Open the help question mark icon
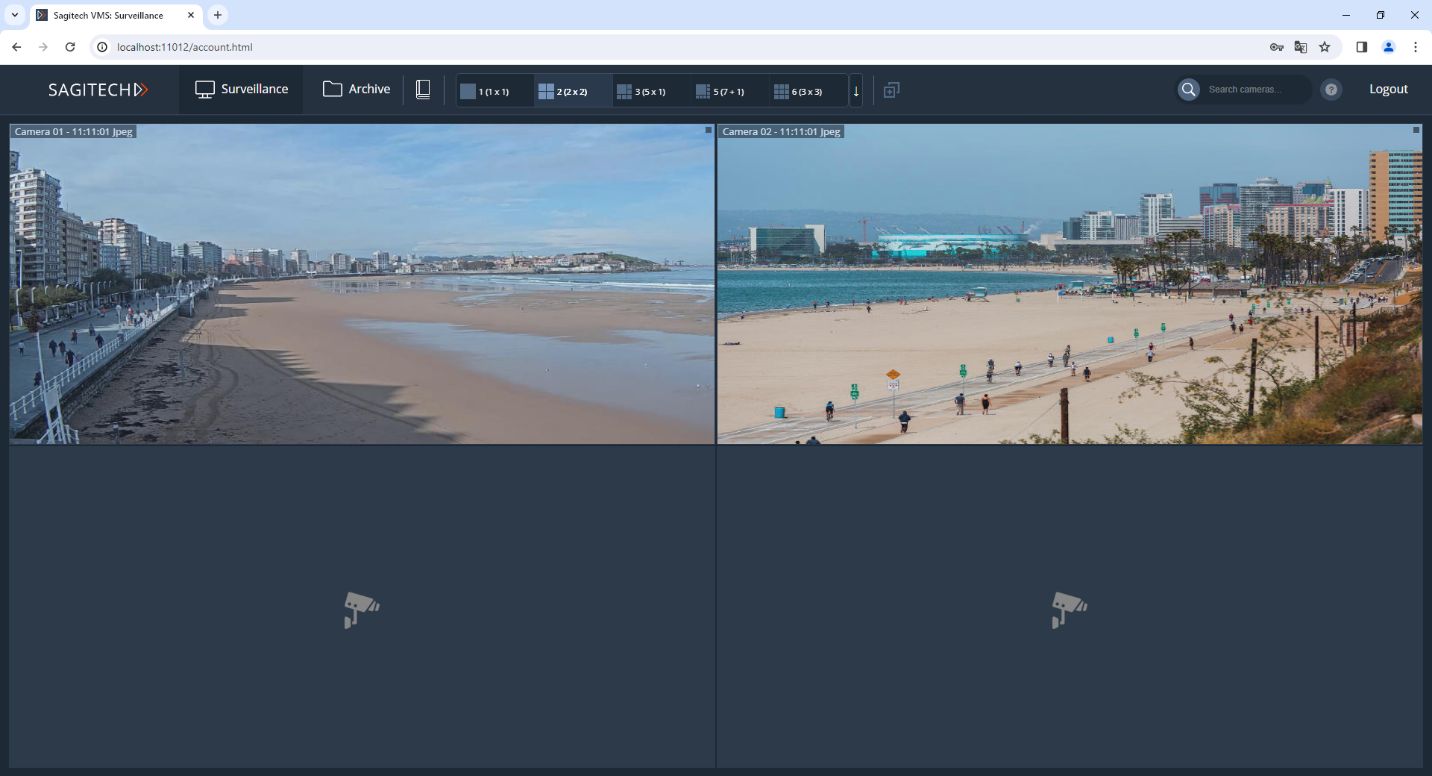1432x776 pixels. (1331, 90)
